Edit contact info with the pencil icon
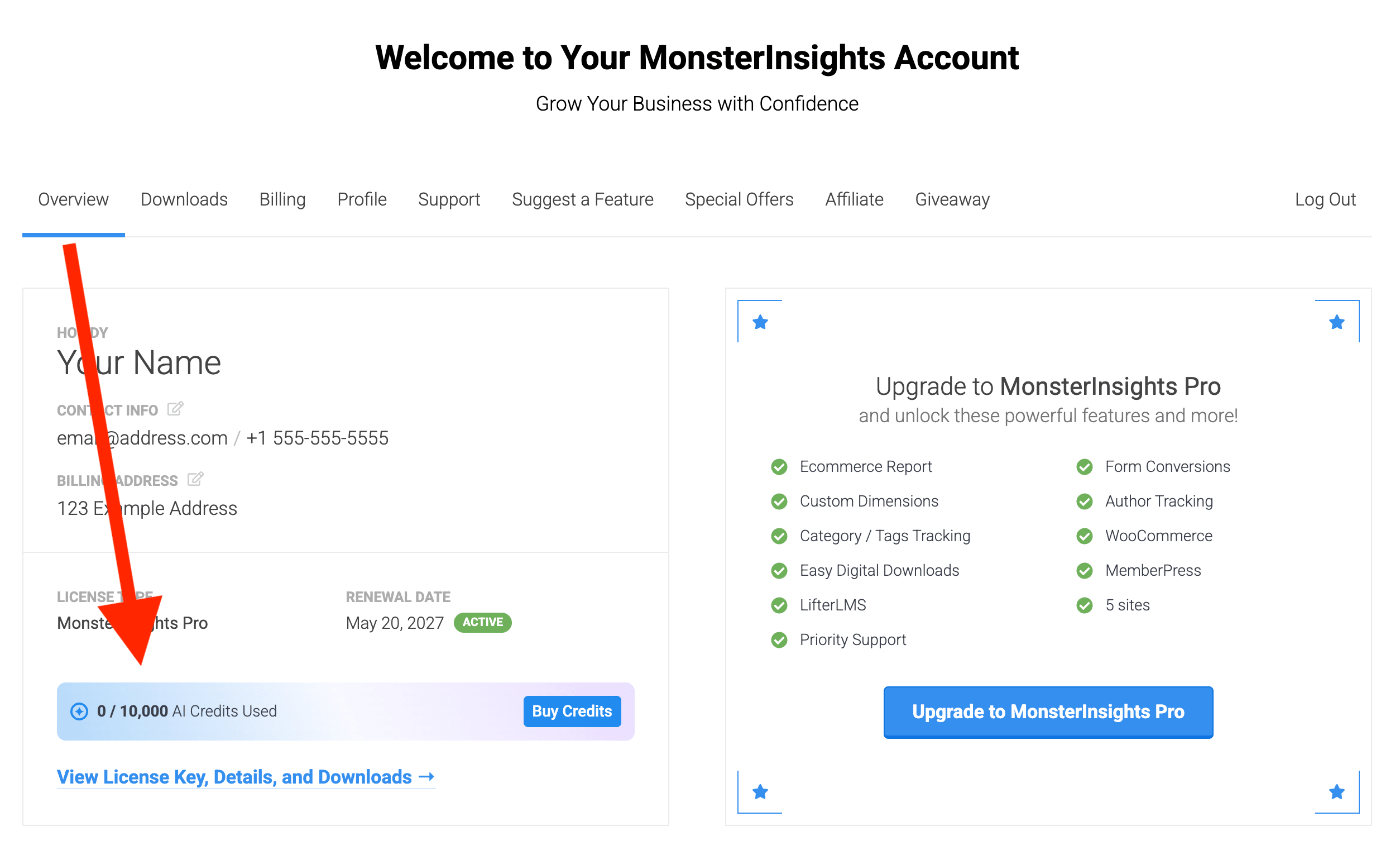 pyautogui.click(x=176, y=410)
